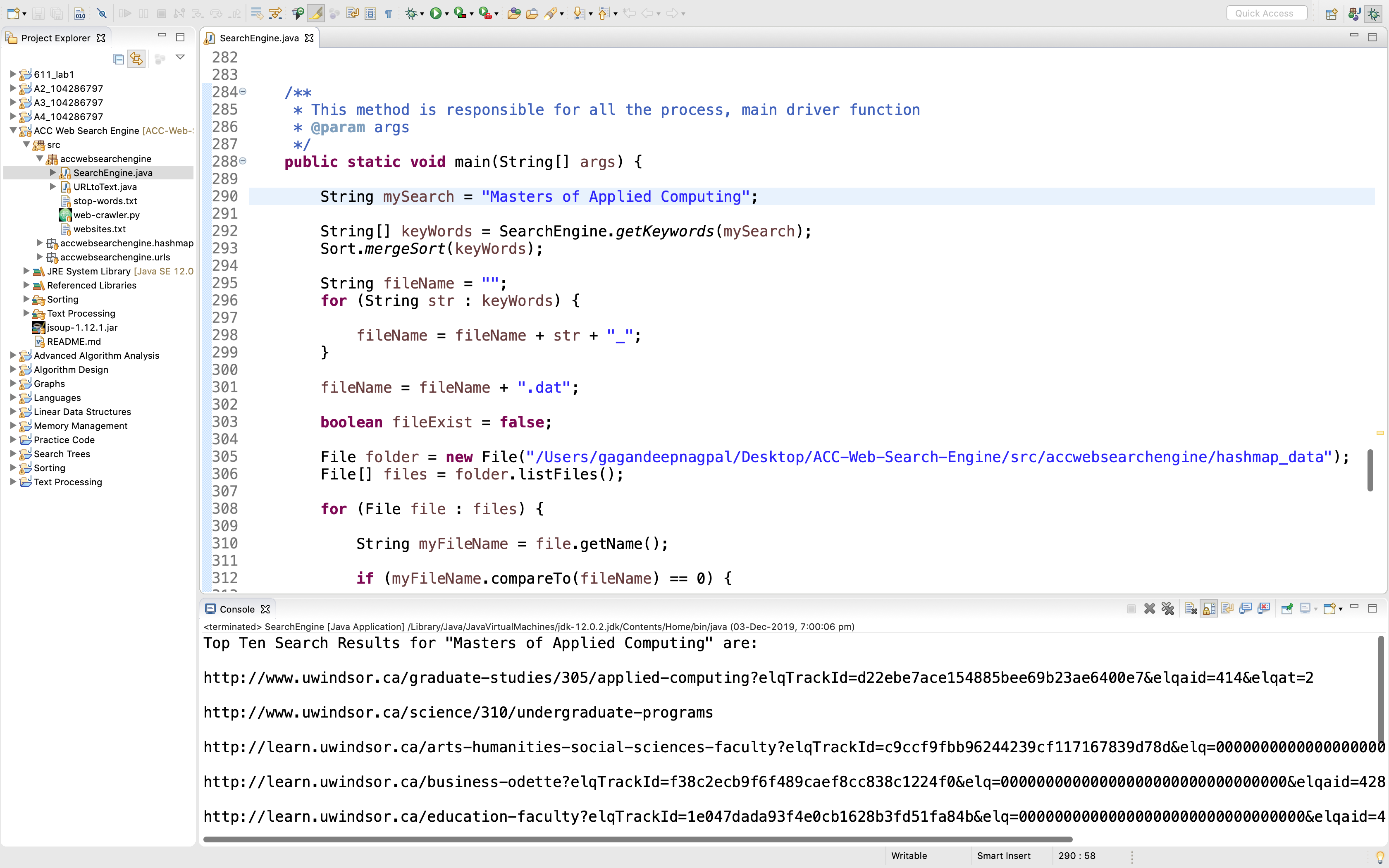
Task: Click the External Tools run icon
Action: (x=485, y=13)
